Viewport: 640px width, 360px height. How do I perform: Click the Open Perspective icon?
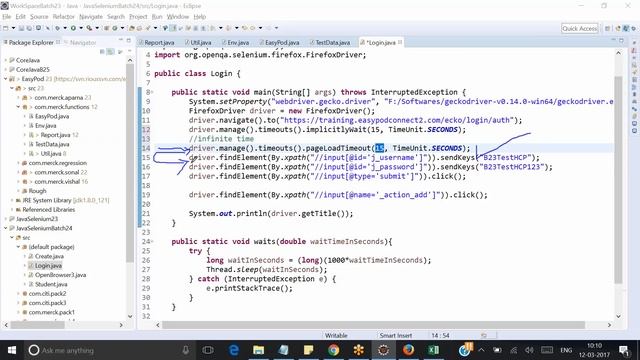tap(607, 28)
